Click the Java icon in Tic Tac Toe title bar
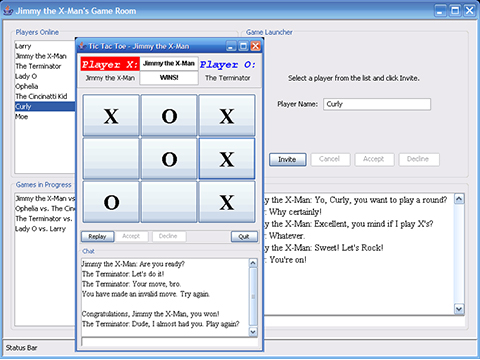This screenshot has width=480, height=360. click(x=82, y=46)
